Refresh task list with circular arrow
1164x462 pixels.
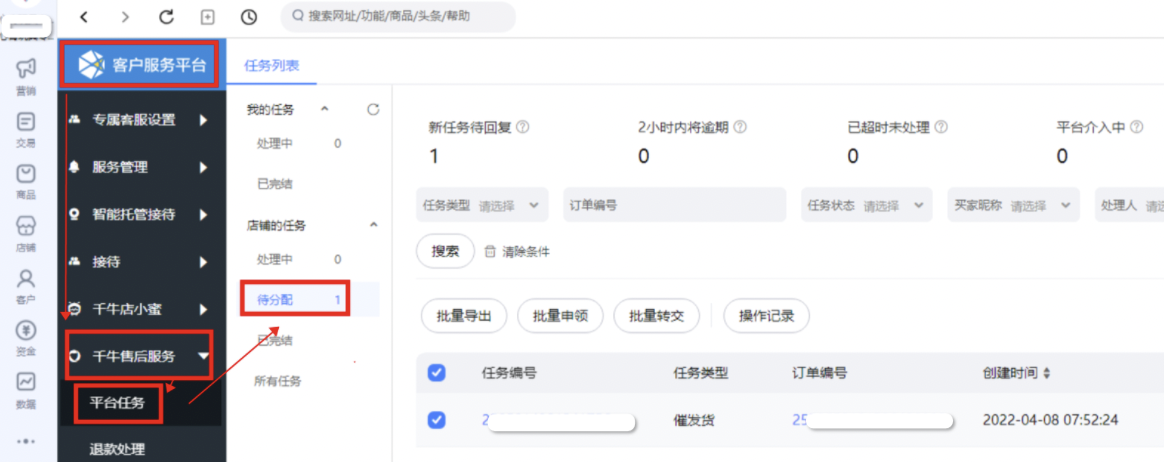pyautogui.click(x=373, y=110)
